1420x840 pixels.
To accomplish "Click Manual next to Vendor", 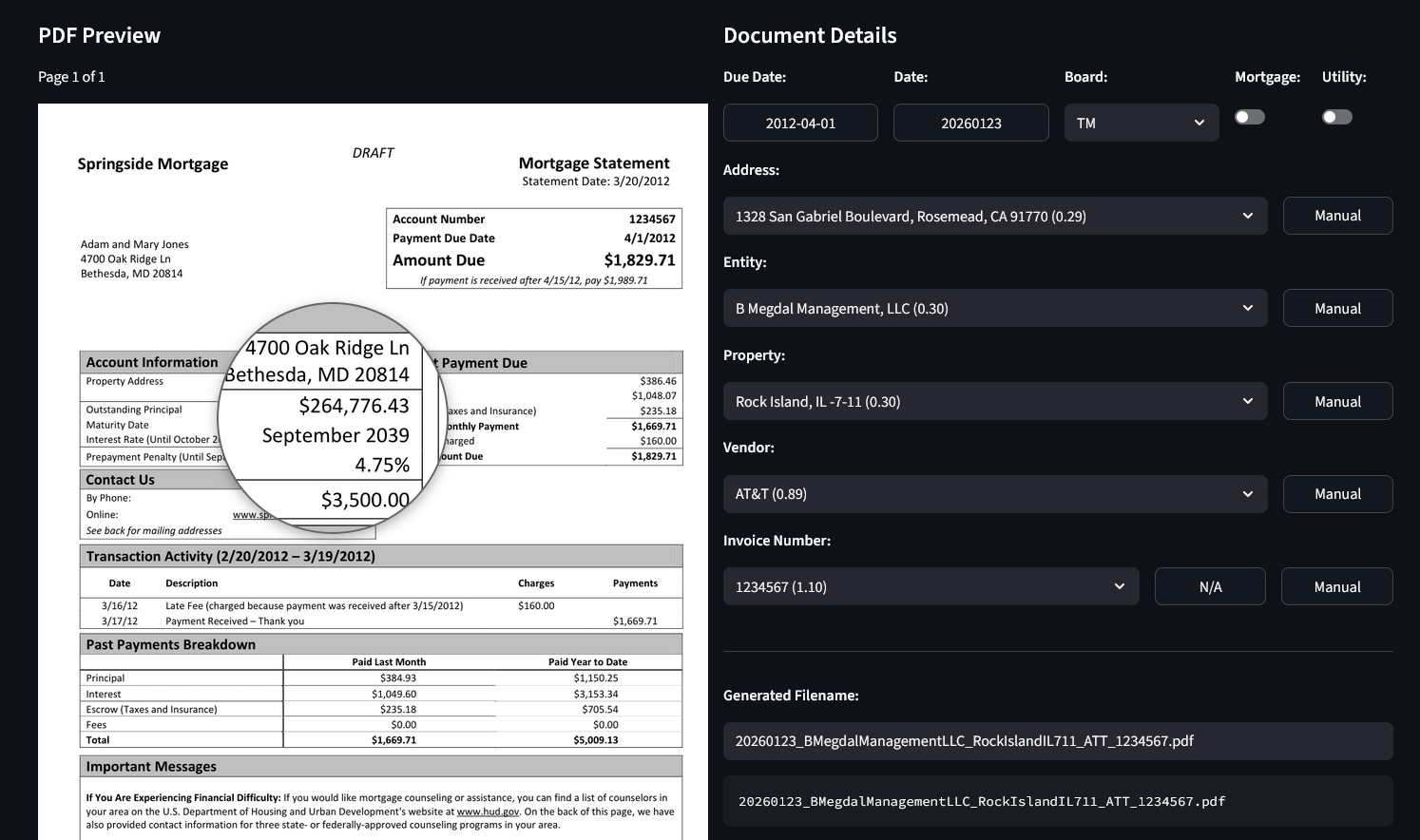I will [1337, 493].
